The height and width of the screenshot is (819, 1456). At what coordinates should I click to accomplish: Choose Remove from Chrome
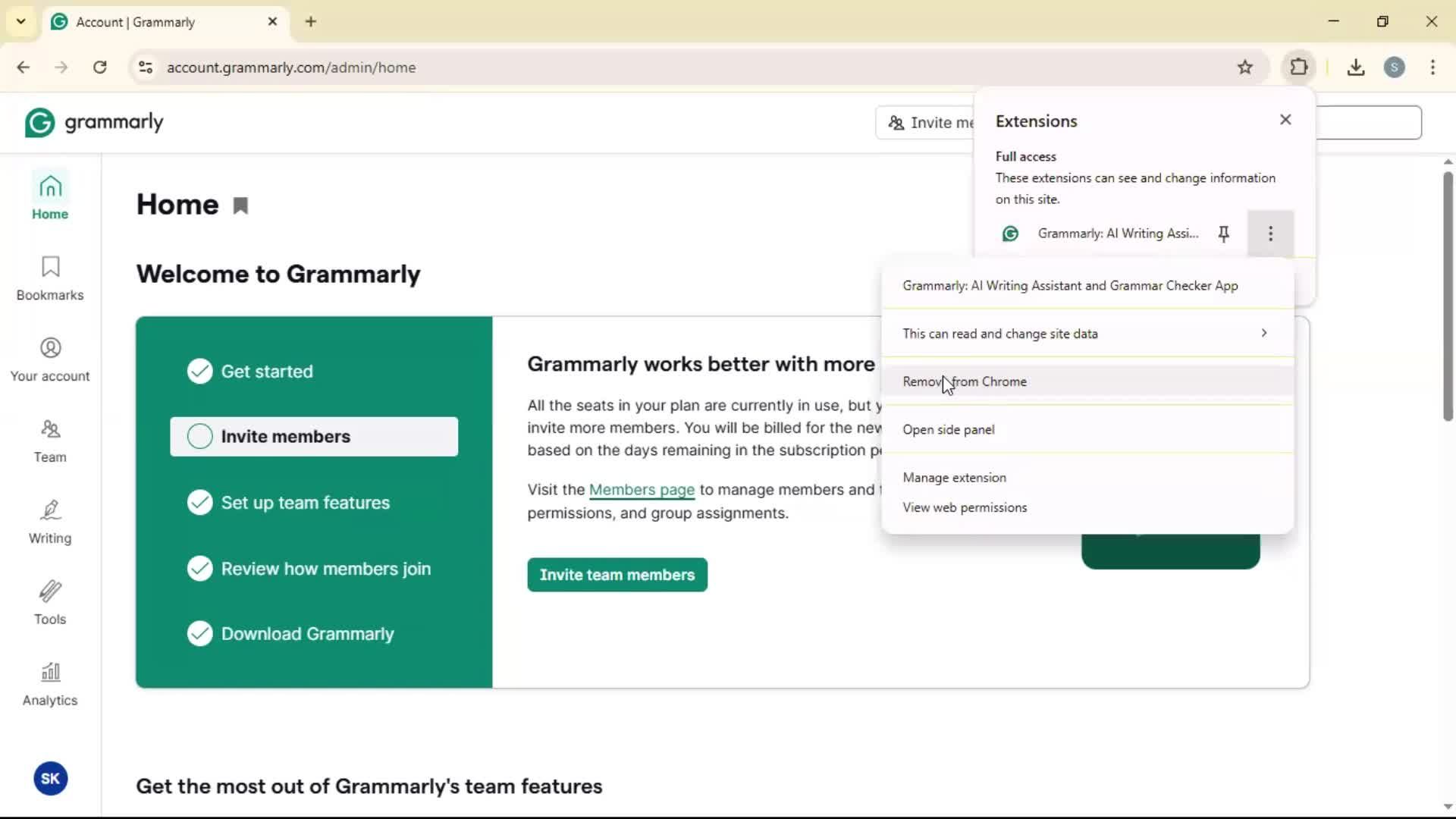point(1087,381)
